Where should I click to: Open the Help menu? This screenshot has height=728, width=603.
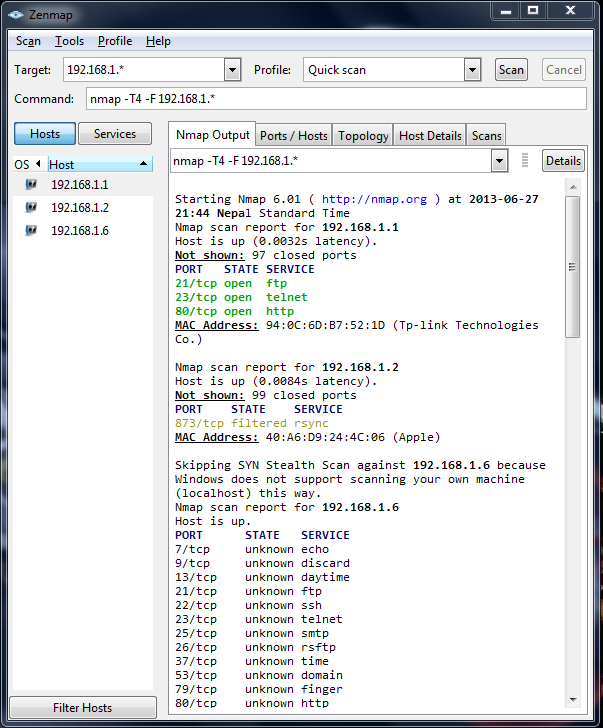(158, 41)
